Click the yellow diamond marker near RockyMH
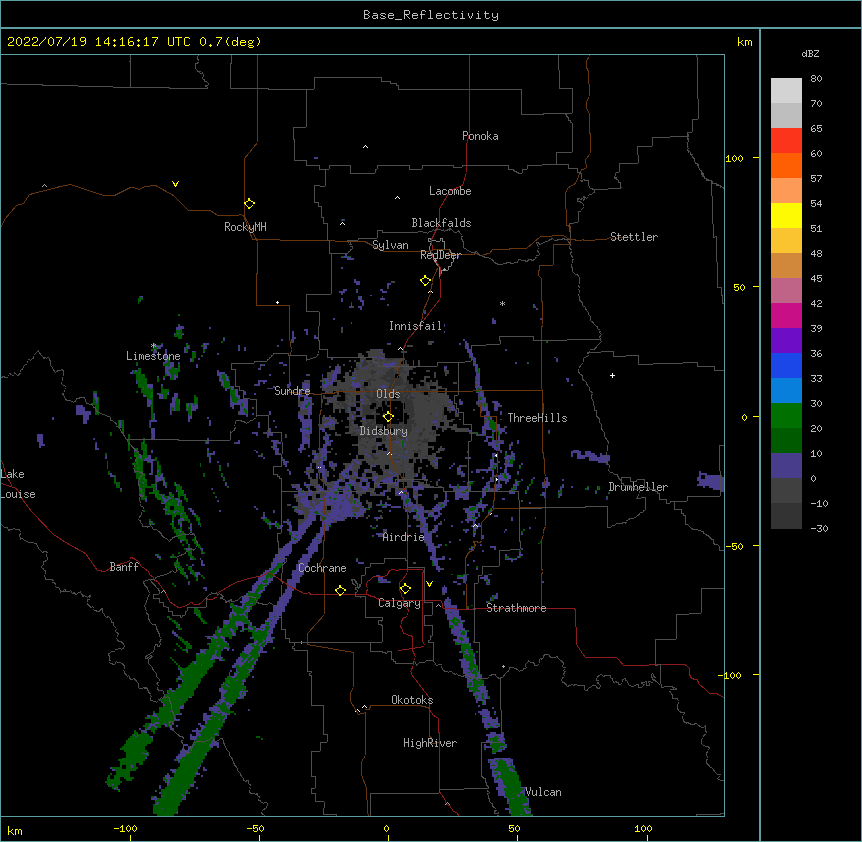This screenshot has width=862, height=842. pyautogui.click(x=249, y=204)
